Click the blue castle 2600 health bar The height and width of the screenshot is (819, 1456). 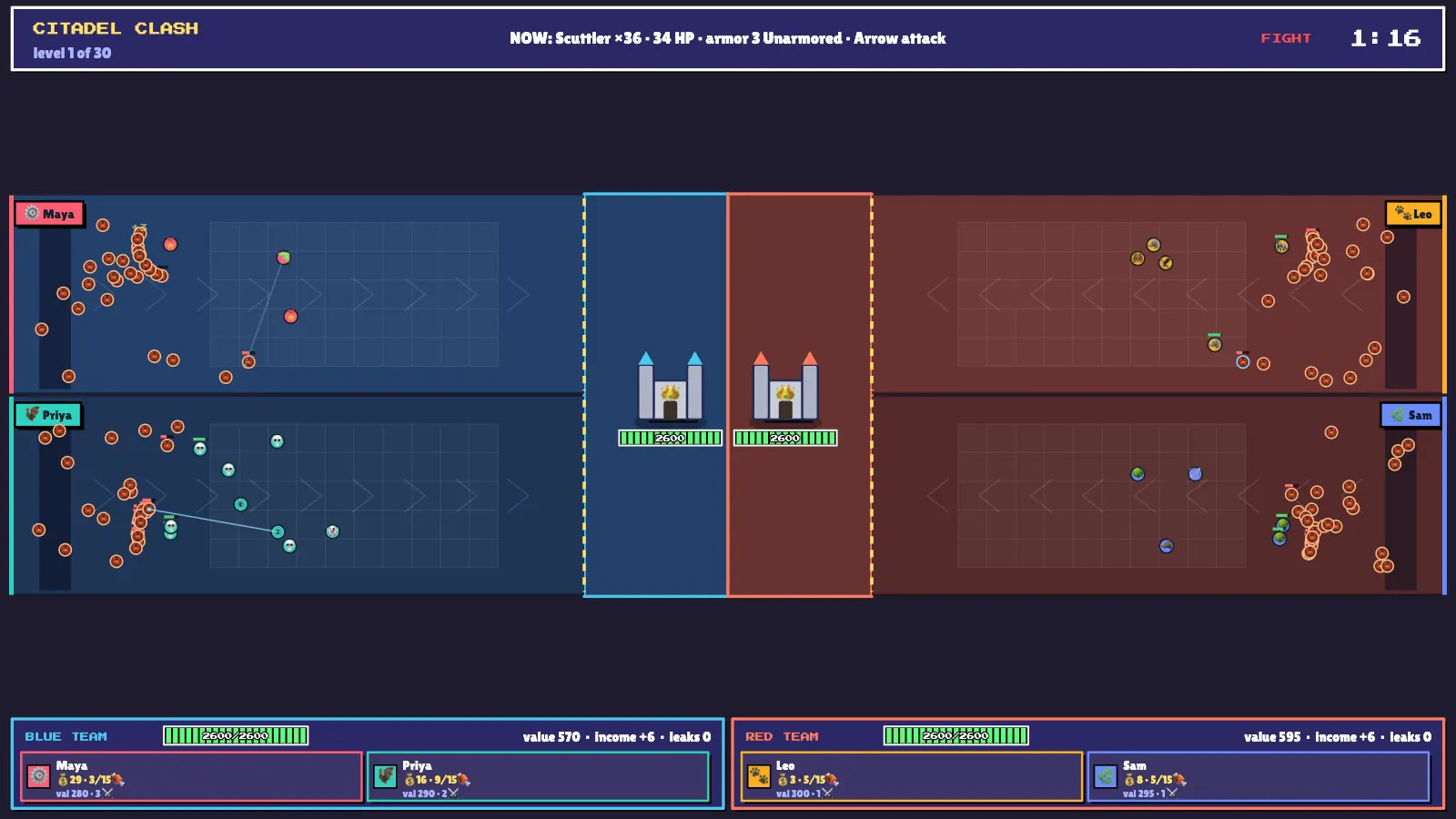pos(670,438)
